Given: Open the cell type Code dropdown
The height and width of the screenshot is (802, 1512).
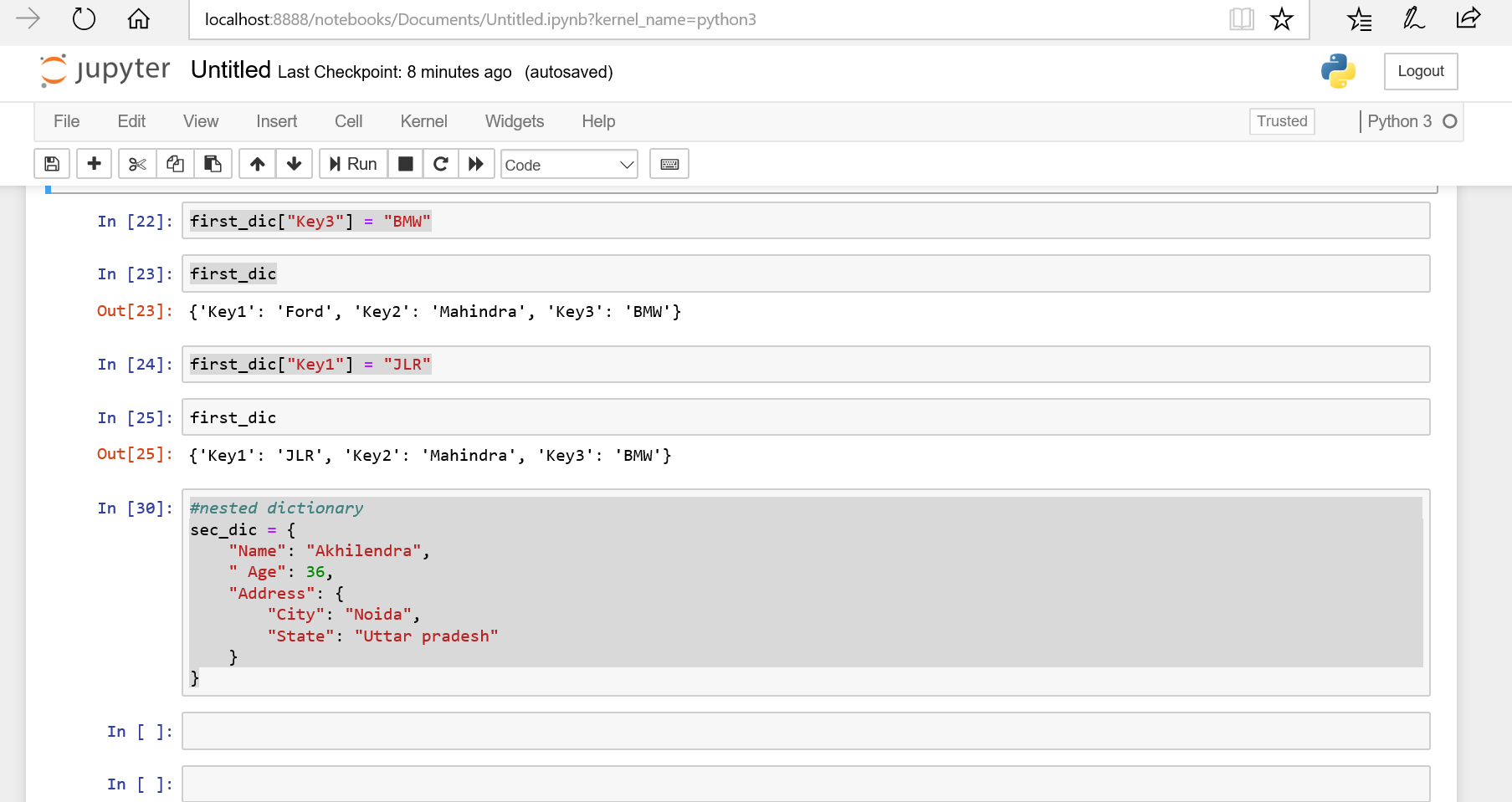Looking at the screenshot, I should click(569, 165).
